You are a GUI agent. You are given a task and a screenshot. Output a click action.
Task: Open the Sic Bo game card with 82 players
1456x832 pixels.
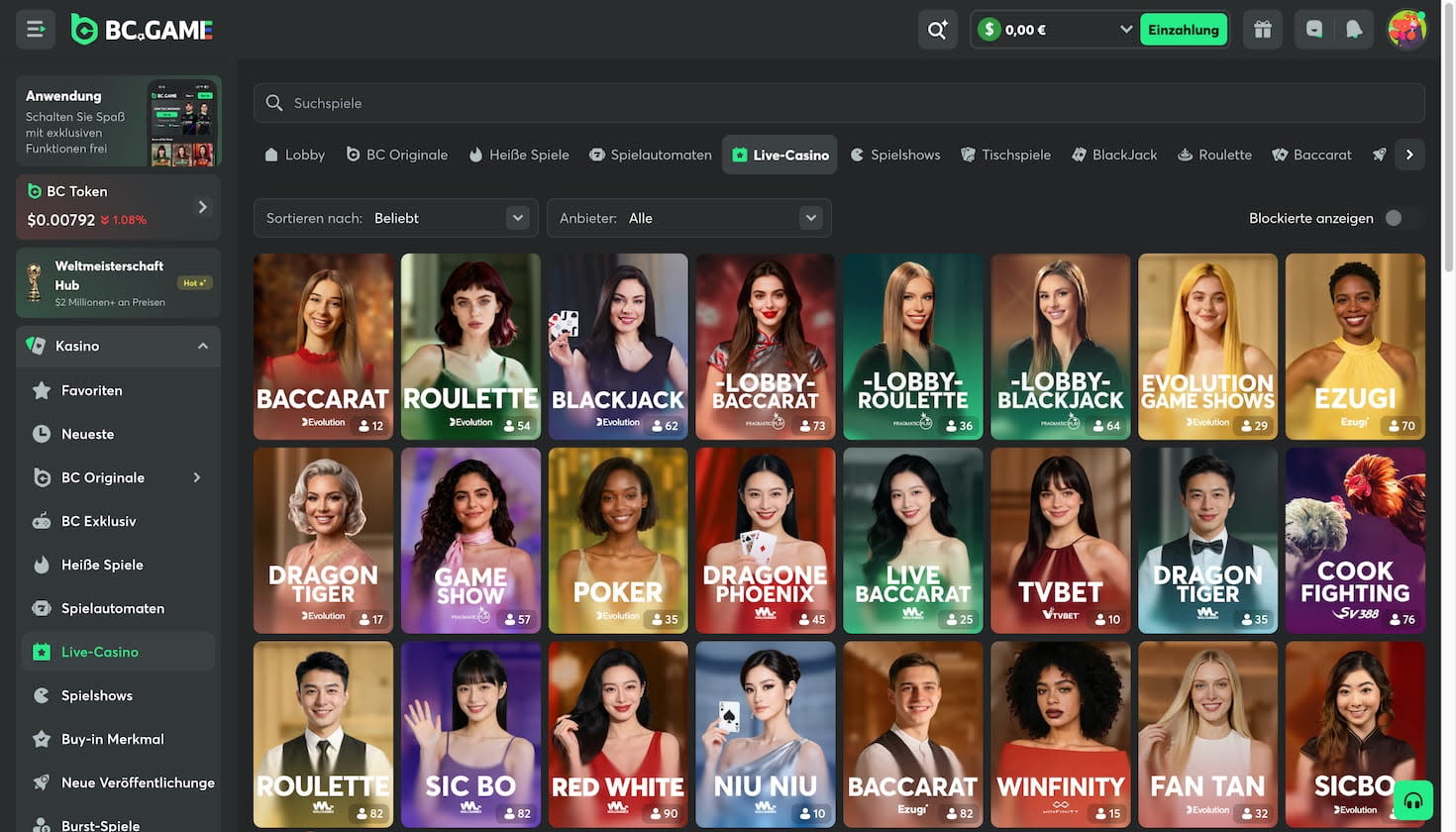[x=470, y=735]
